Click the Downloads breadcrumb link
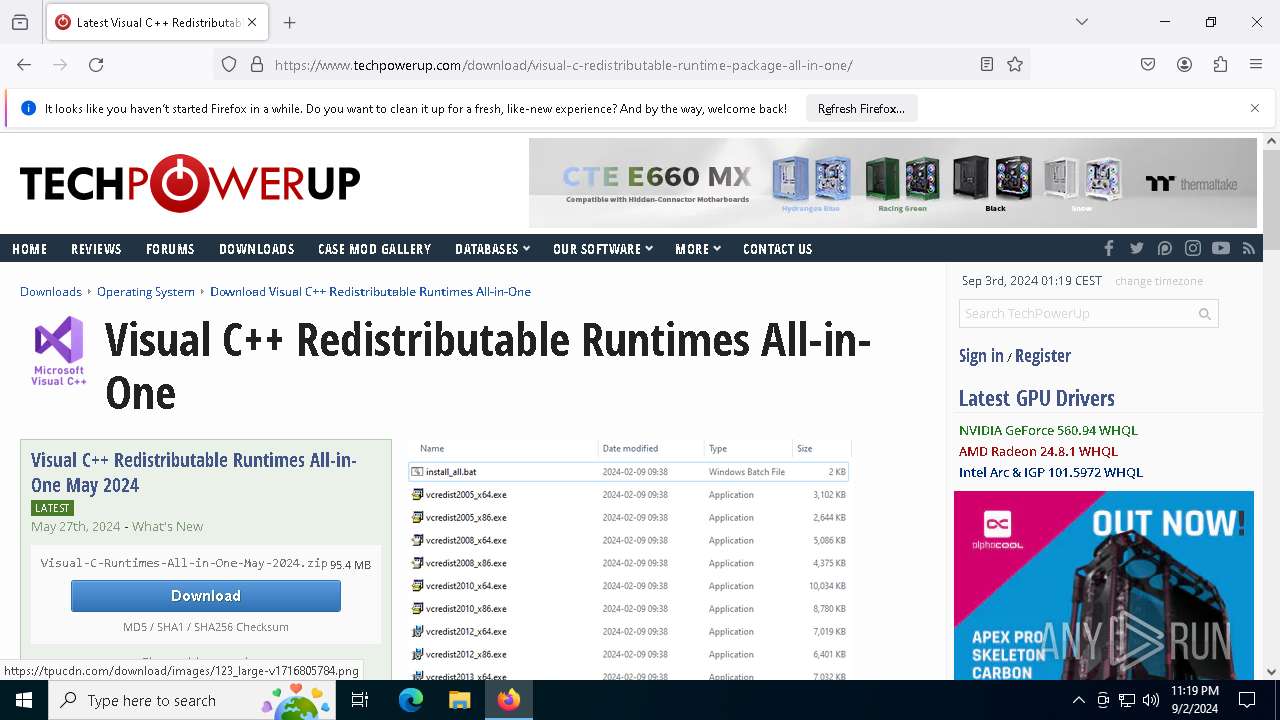Screen dimensions: 1280x720 pos(51,291)
